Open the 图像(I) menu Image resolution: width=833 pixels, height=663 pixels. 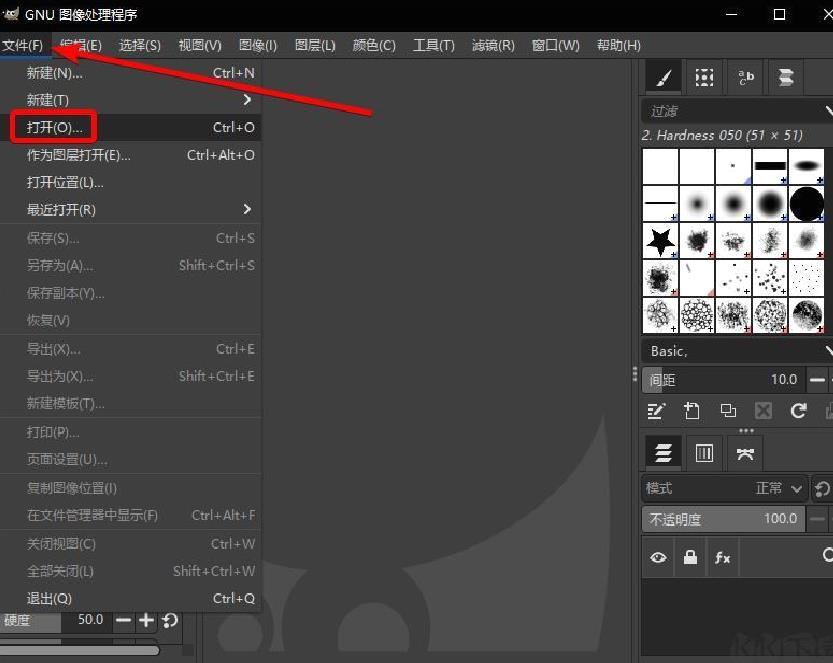[x=258, y=45]
